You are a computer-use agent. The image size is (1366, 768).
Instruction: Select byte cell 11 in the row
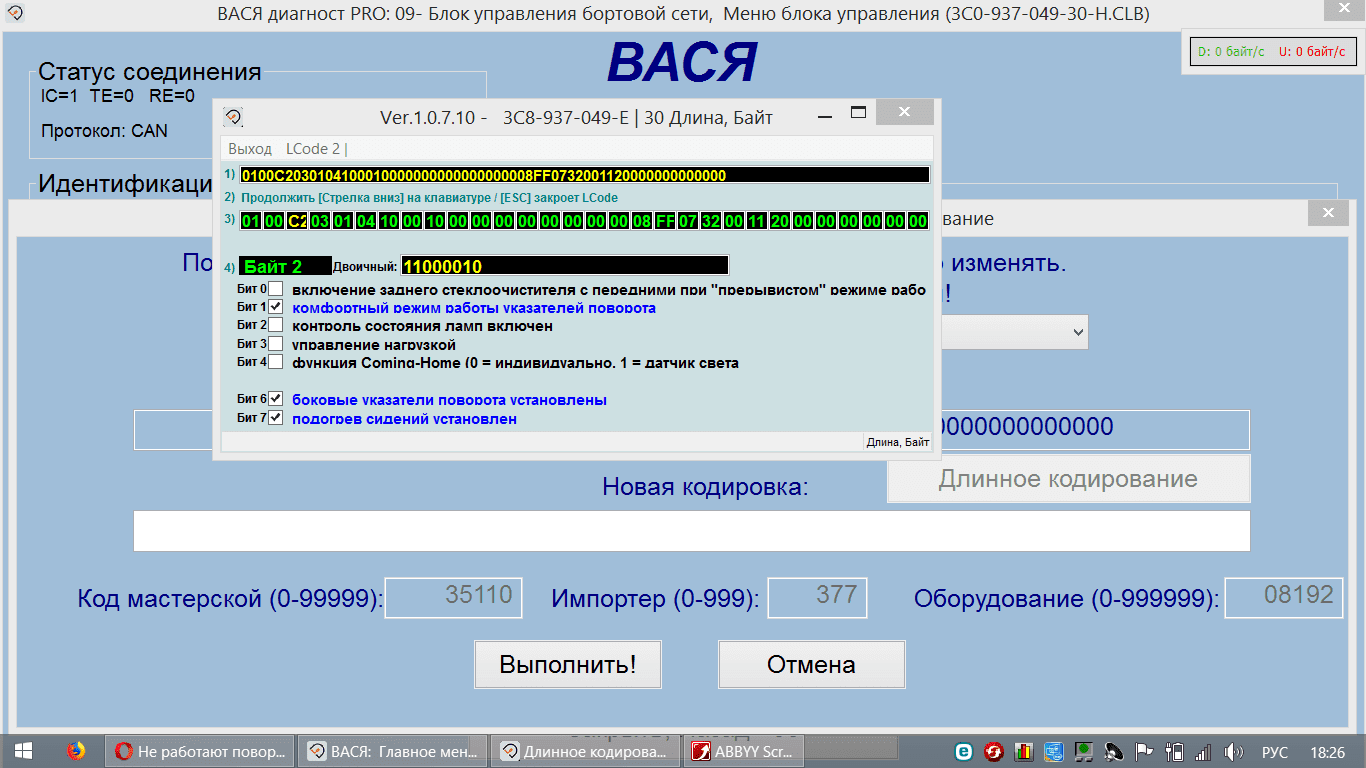coord(757,220)
